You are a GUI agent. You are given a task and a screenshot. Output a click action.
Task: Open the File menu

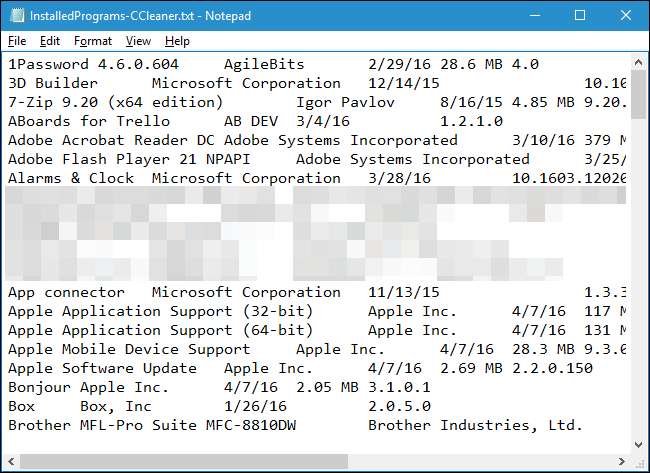point(17,41)
